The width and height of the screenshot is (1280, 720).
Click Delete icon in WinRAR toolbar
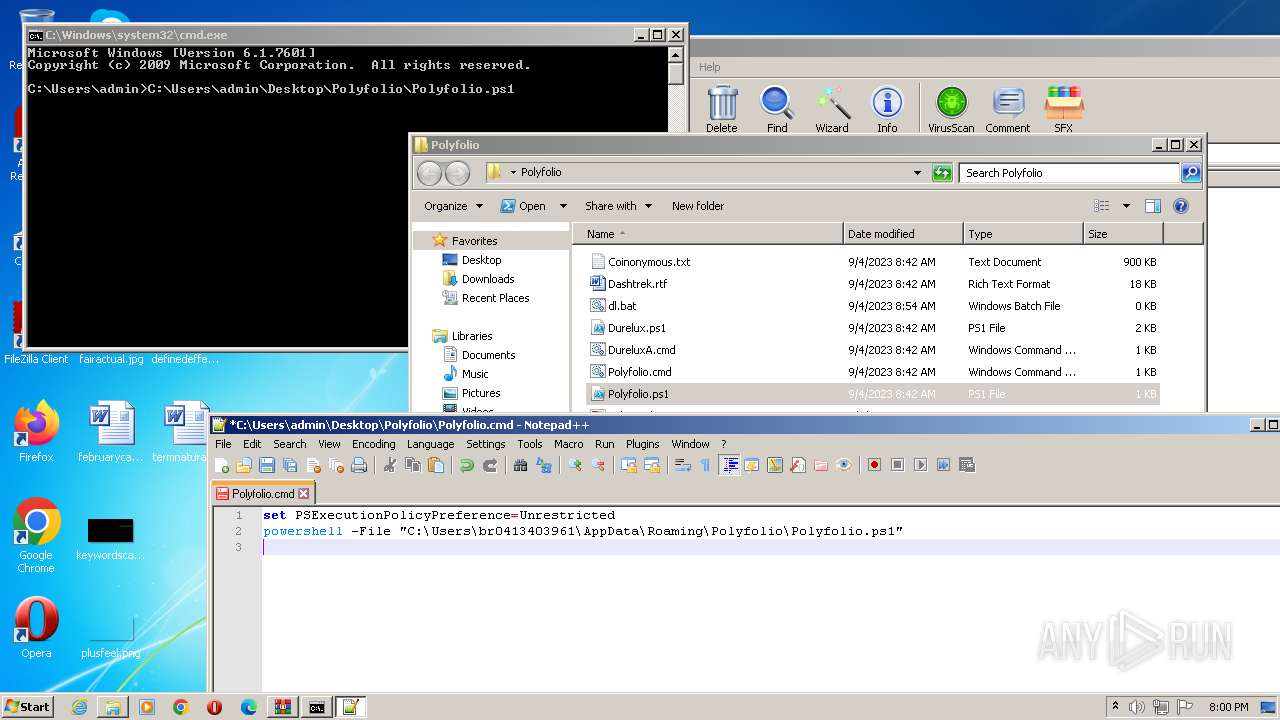722,110
